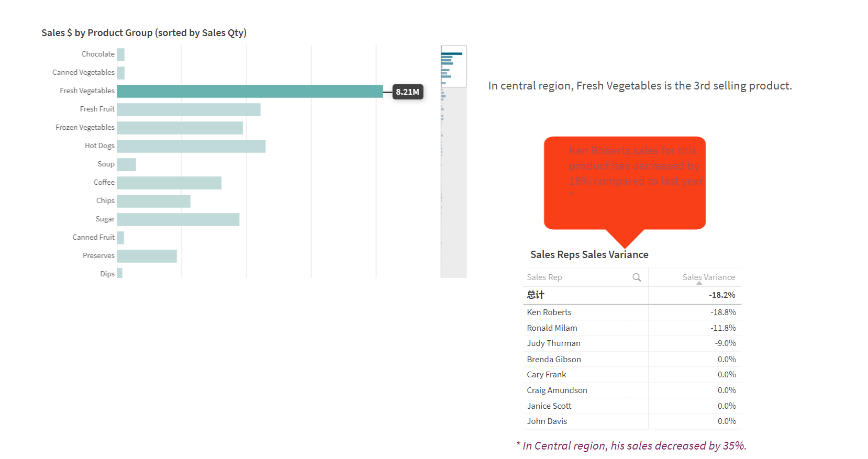Sort by the Sales Variance column arrow
Screen dimensions: 868x459
[x=699, y=283]
